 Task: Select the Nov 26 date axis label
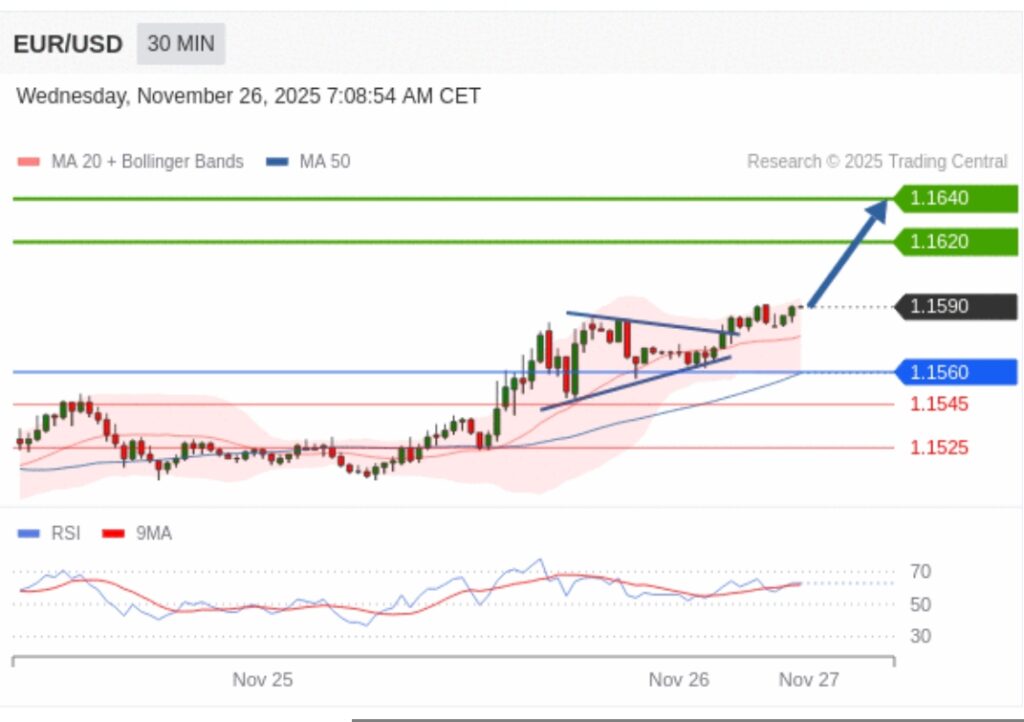(678, 680)
